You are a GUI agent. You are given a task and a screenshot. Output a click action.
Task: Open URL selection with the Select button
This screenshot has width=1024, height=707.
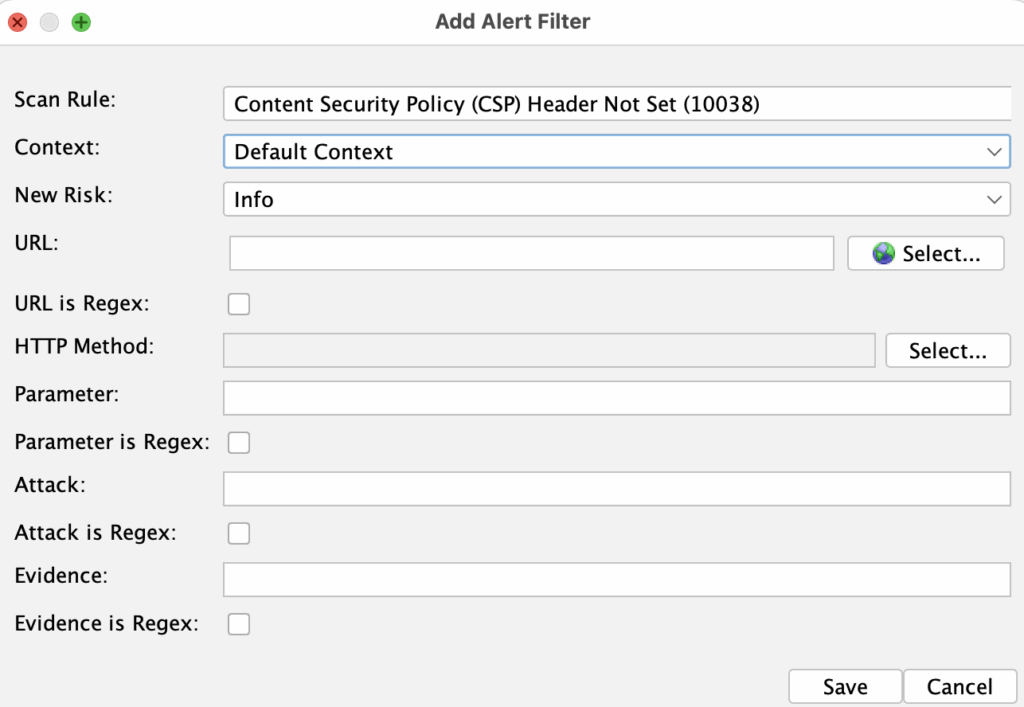tap(925, 253)
